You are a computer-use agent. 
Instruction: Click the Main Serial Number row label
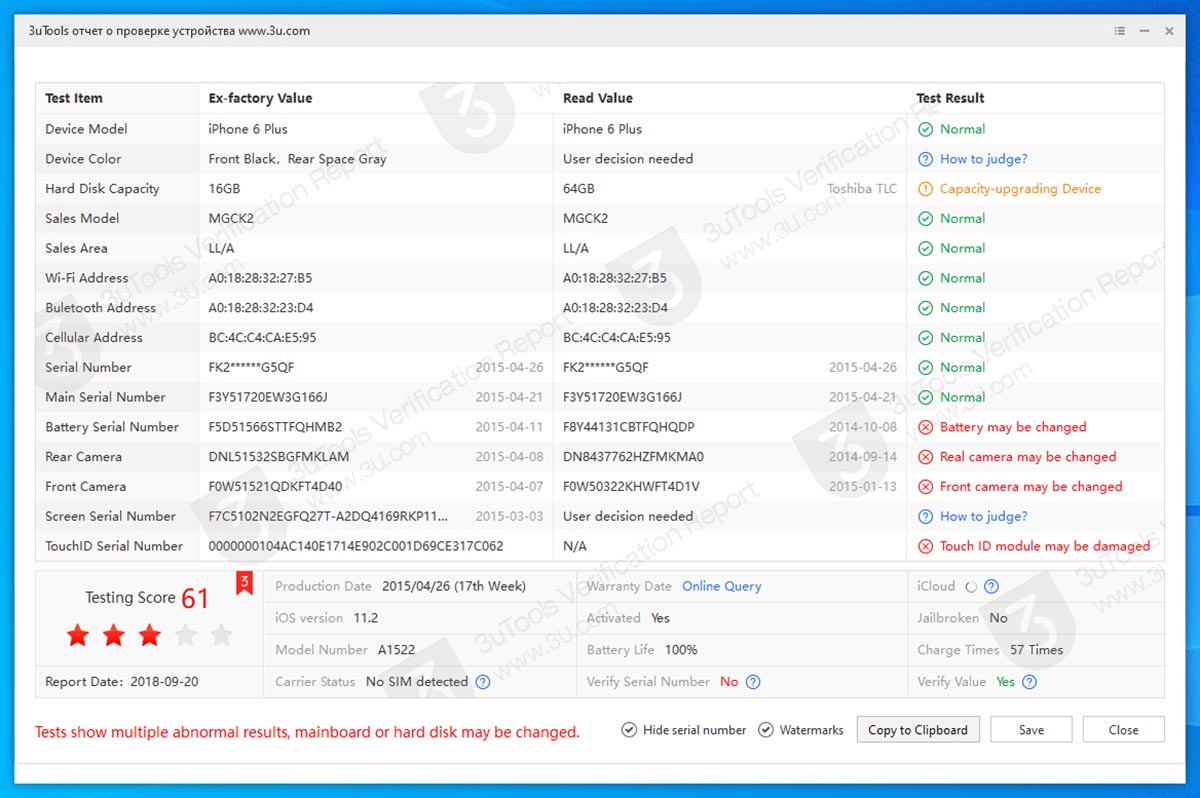point(105,397)
